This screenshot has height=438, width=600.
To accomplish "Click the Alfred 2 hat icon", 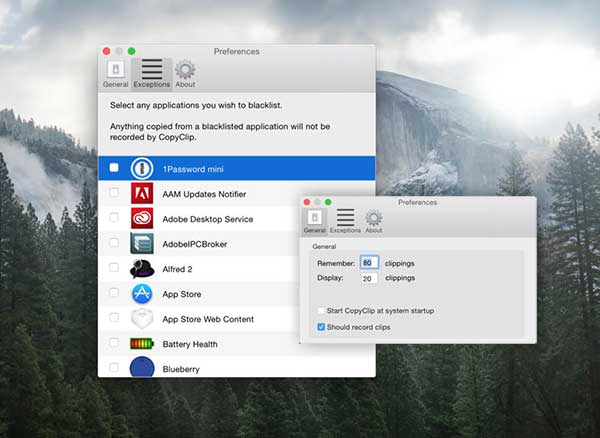I will click(142, 269).
